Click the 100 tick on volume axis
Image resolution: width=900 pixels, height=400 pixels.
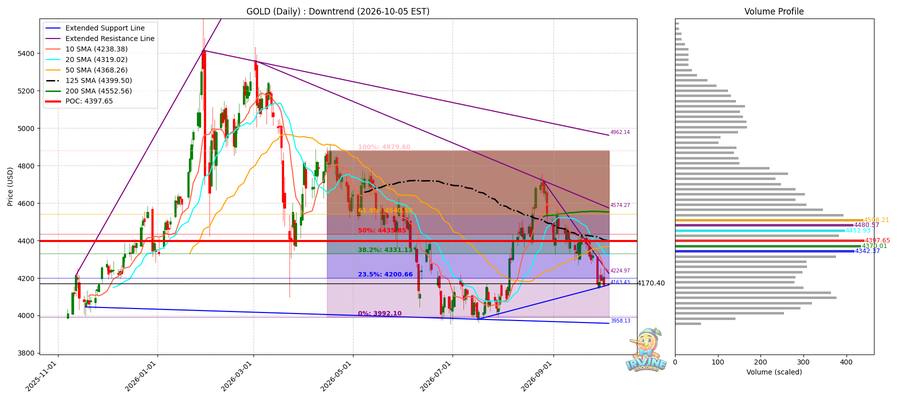pos(718,362)
